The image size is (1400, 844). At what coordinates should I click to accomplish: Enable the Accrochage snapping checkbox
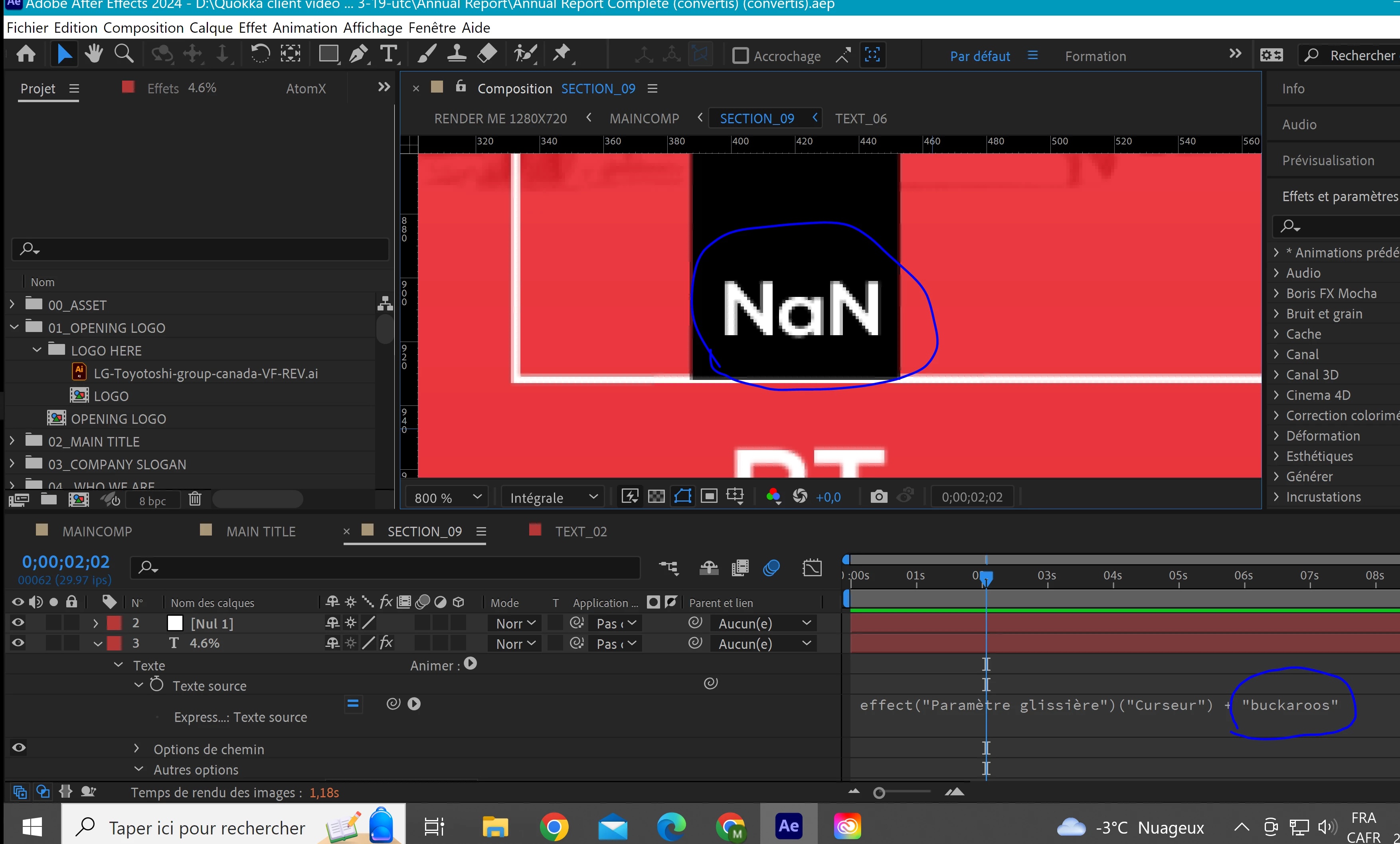740,55
